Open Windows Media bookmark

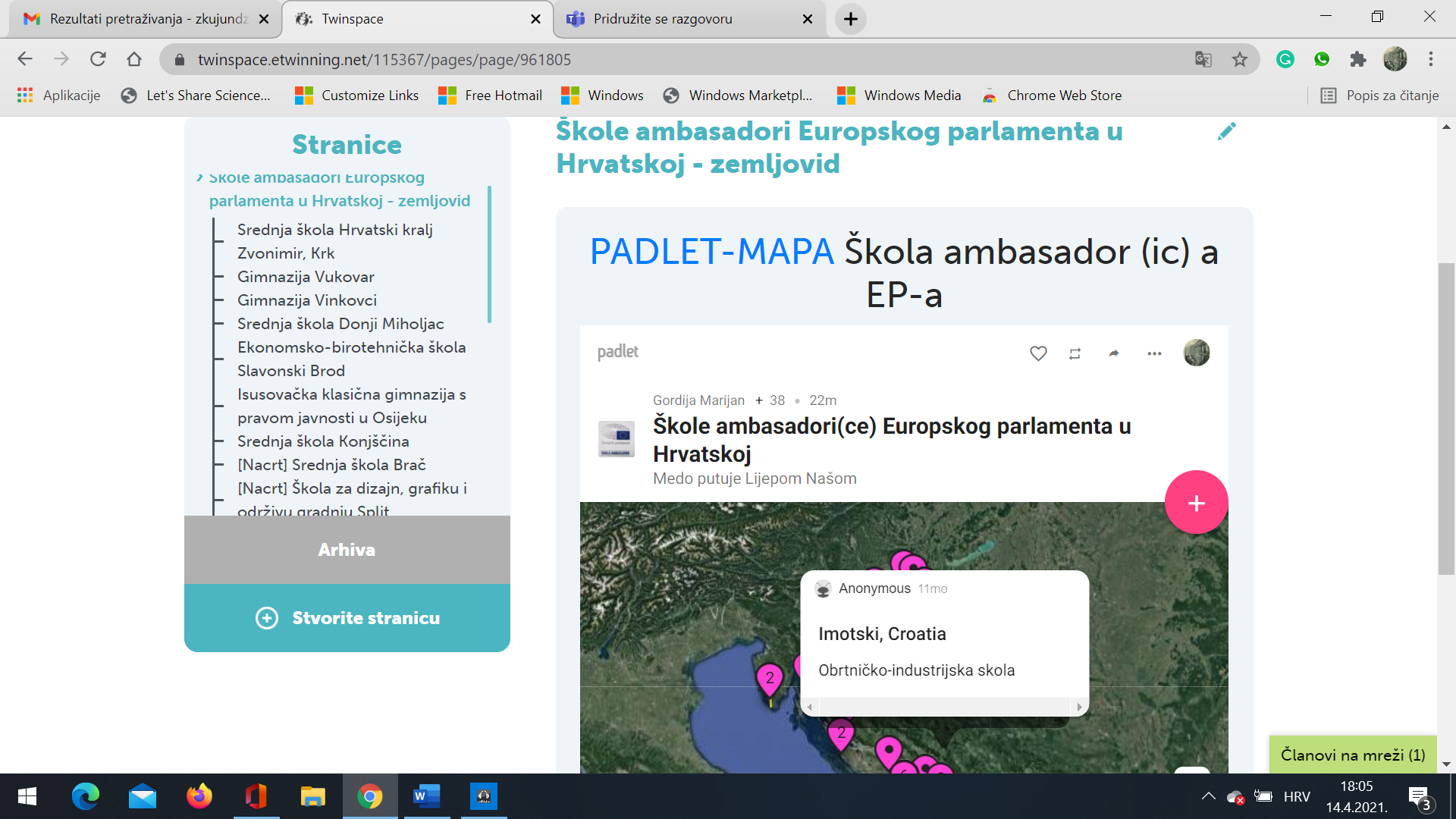(x=899, y=96)
